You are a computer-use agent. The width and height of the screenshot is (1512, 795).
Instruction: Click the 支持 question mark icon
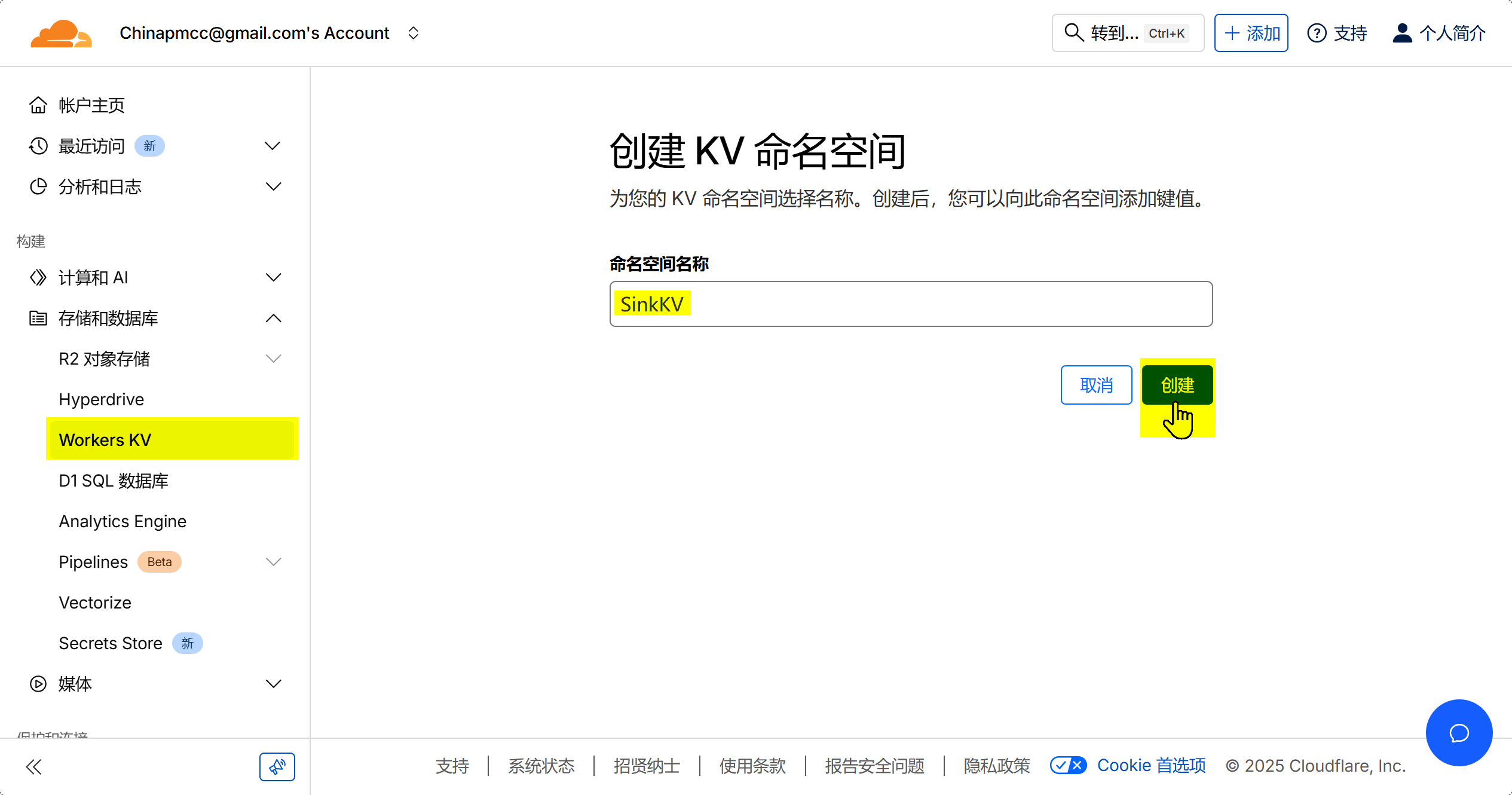(x=1317, y=33)
